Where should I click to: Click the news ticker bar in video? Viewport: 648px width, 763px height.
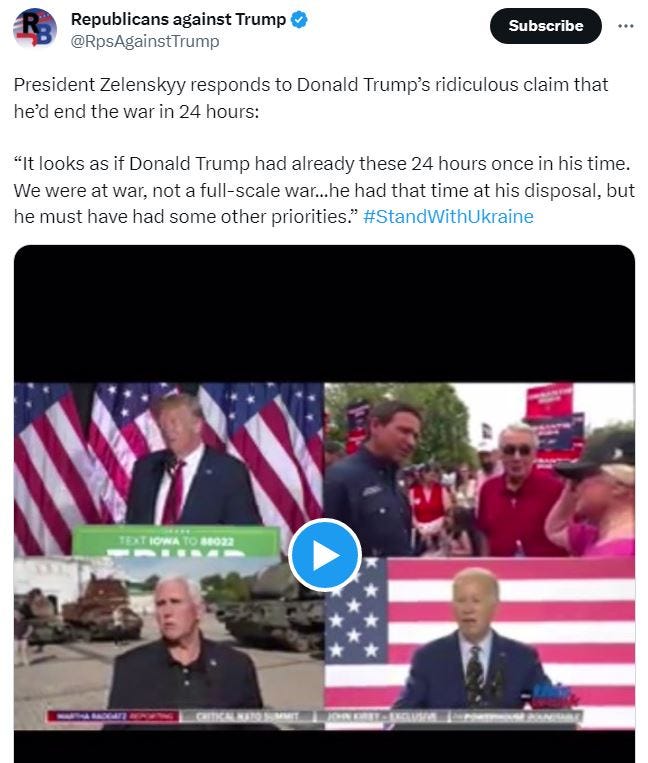tap(314, 716)
